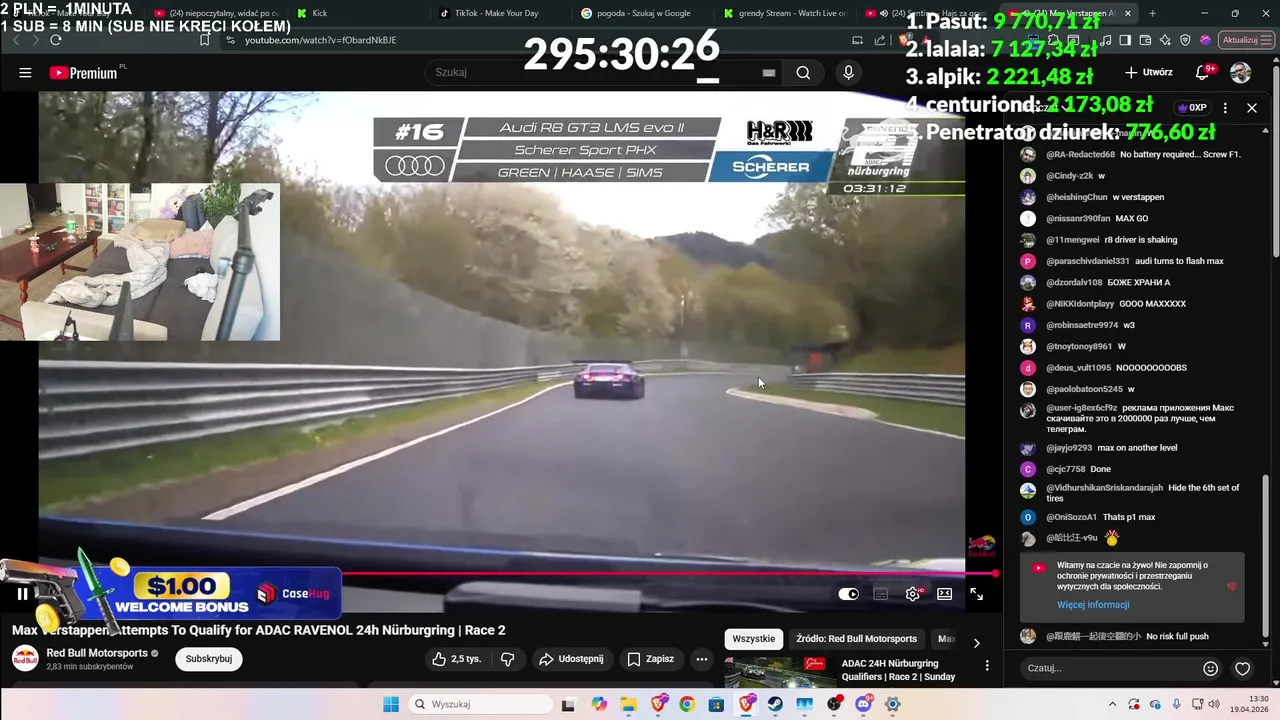Enter fullscreen in the video player
Viewport: 1280px width, 720px height.
pos(977,594)
